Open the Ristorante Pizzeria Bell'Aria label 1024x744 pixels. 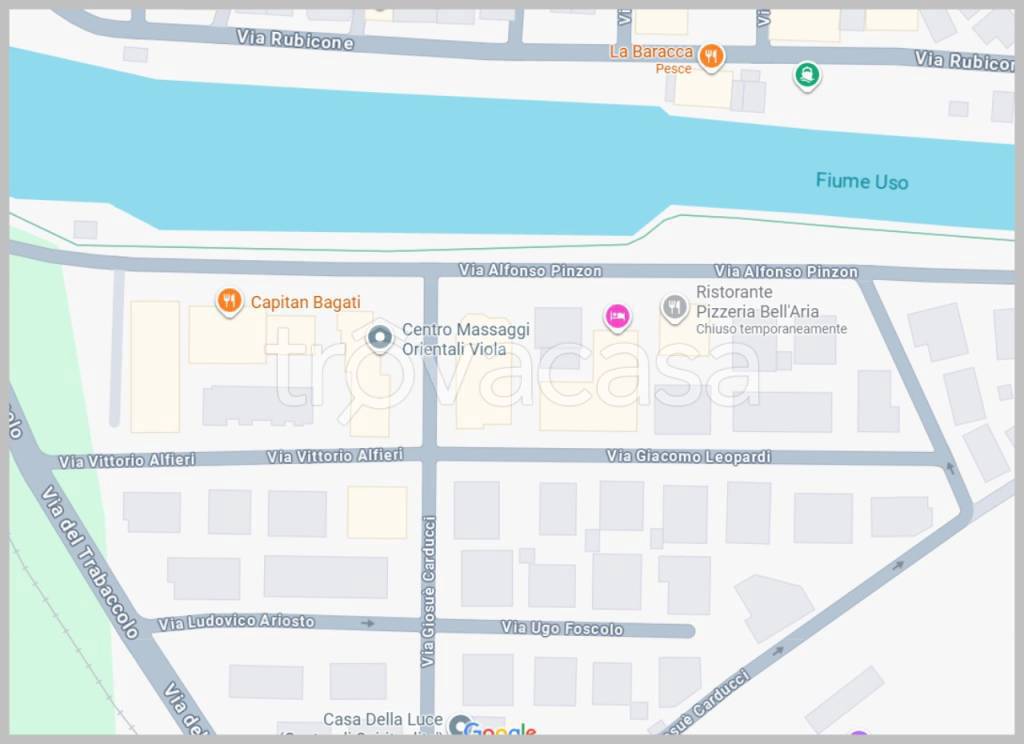(x=757, y=302)
